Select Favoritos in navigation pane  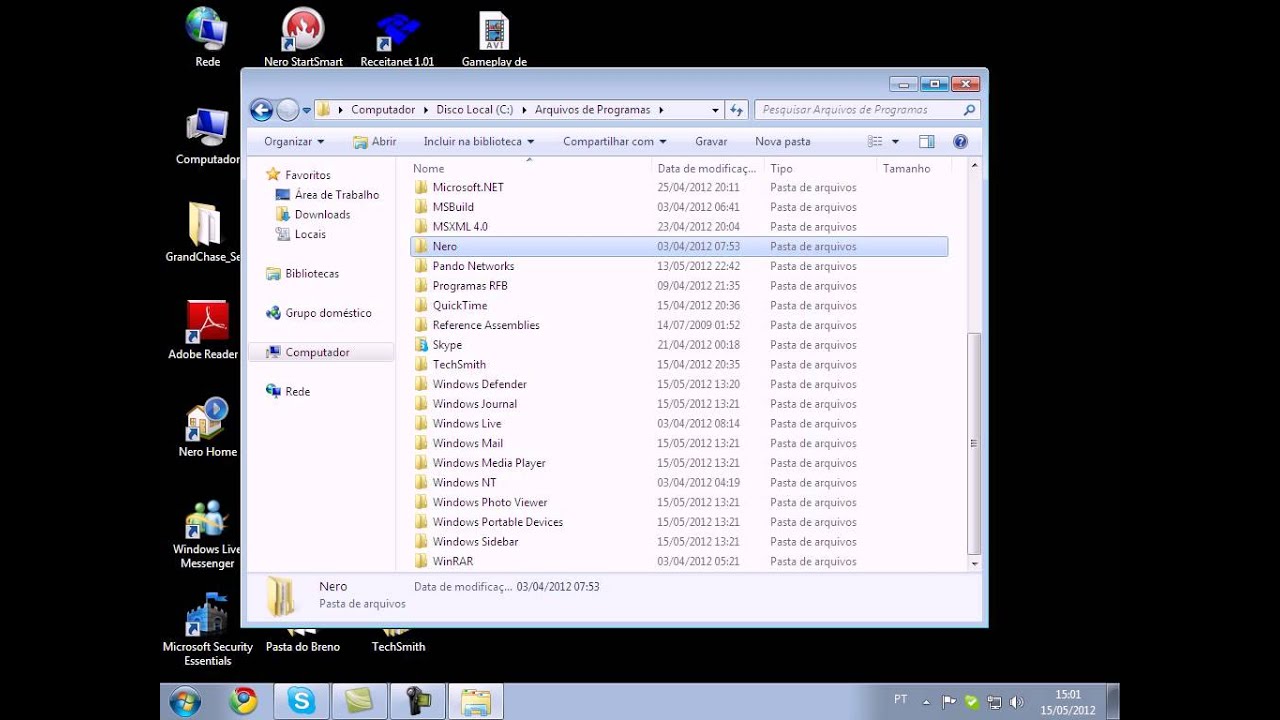click(307, 175)
